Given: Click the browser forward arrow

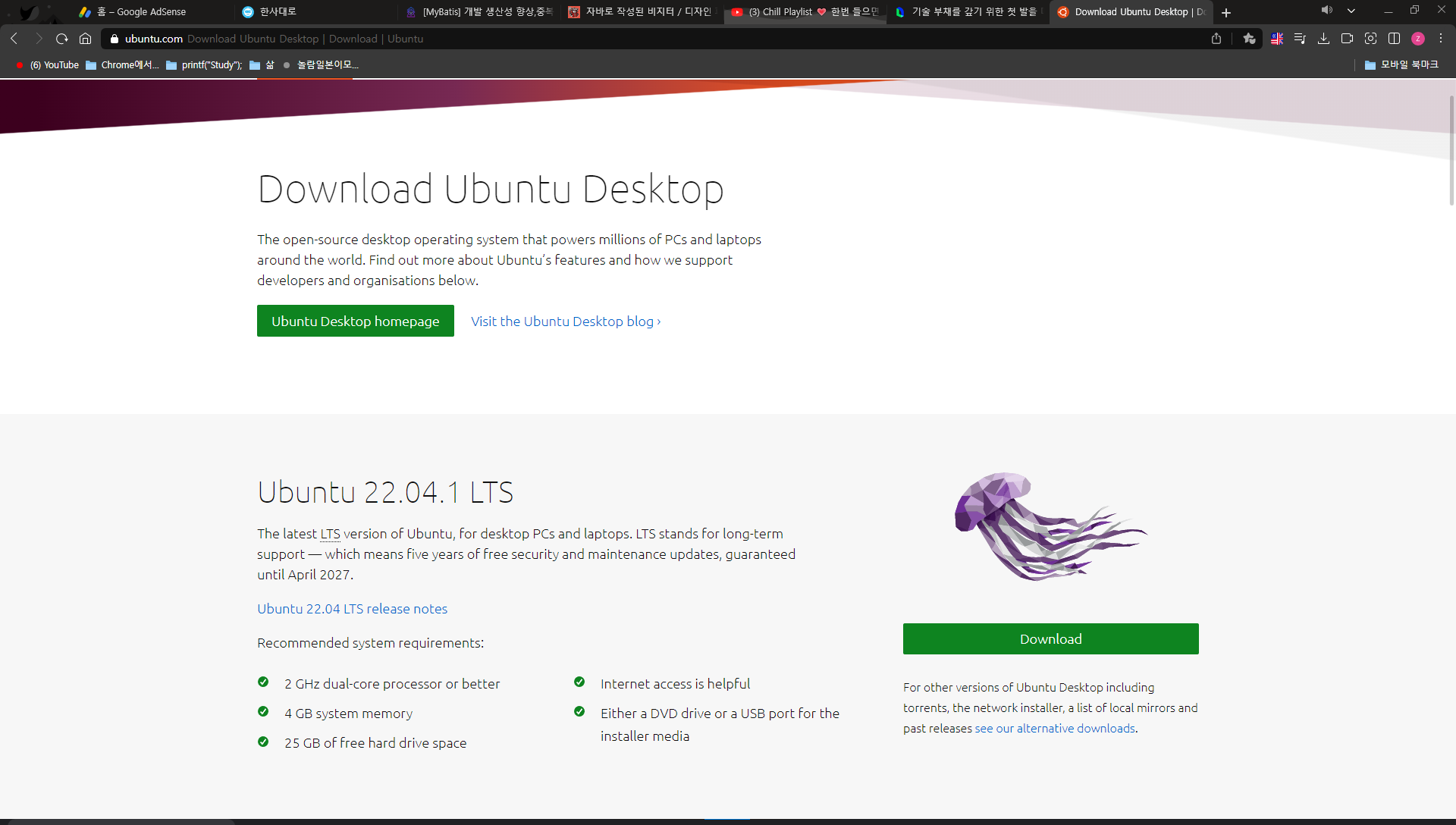Looking at the screenshot, I should (39, 39).
